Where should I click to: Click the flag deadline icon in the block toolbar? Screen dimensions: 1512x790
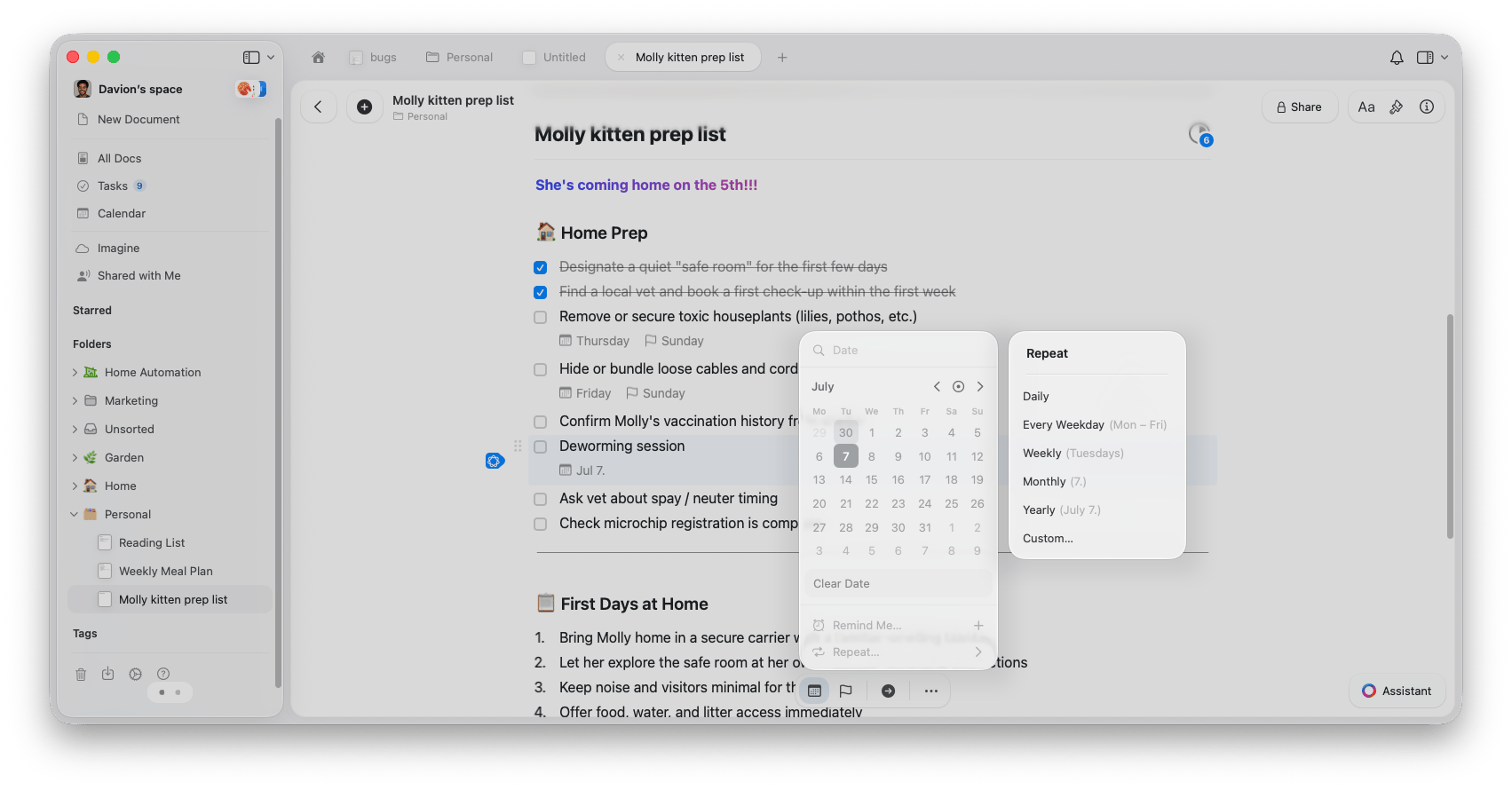(x=846, y=691)
